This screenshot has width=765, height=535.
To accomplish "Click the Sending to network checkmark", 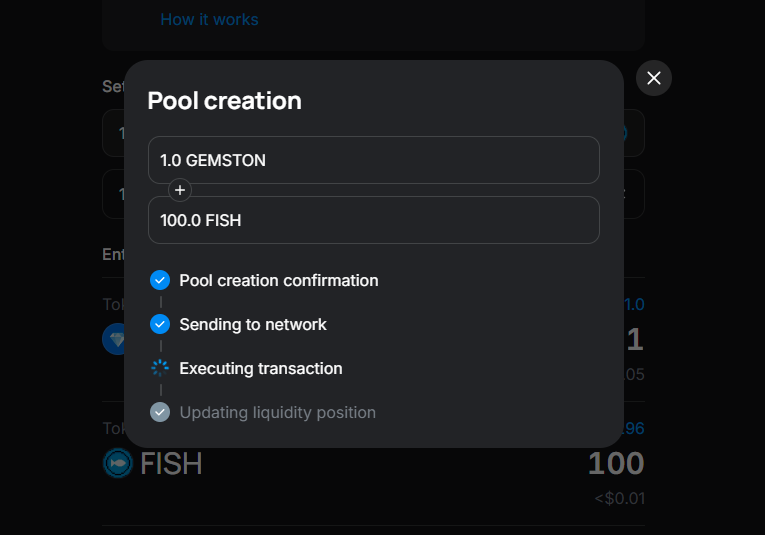I will (160, 324).
